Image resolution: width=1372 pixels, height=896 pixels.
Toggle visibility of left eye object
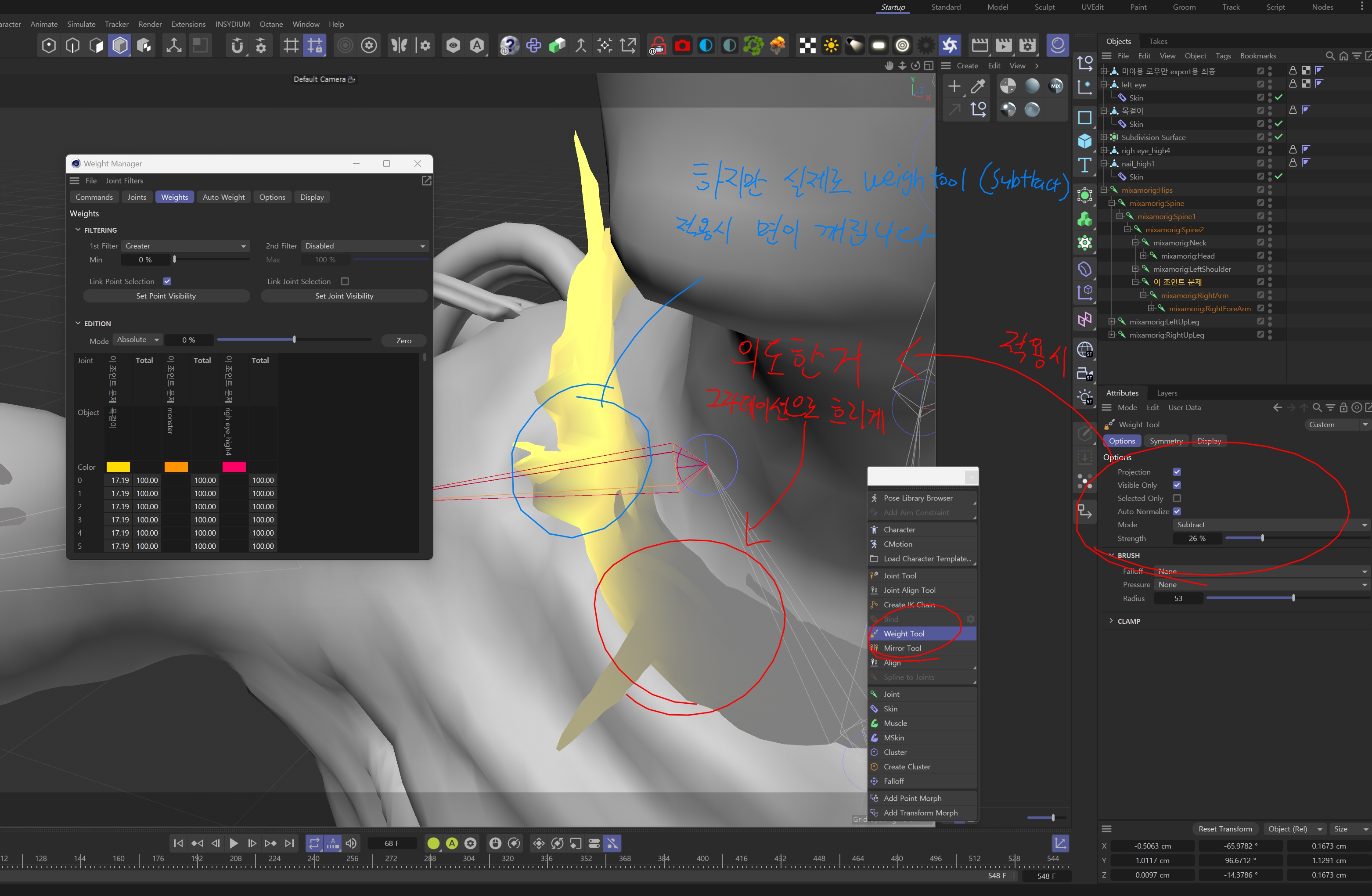click(x=1270, y=84)
